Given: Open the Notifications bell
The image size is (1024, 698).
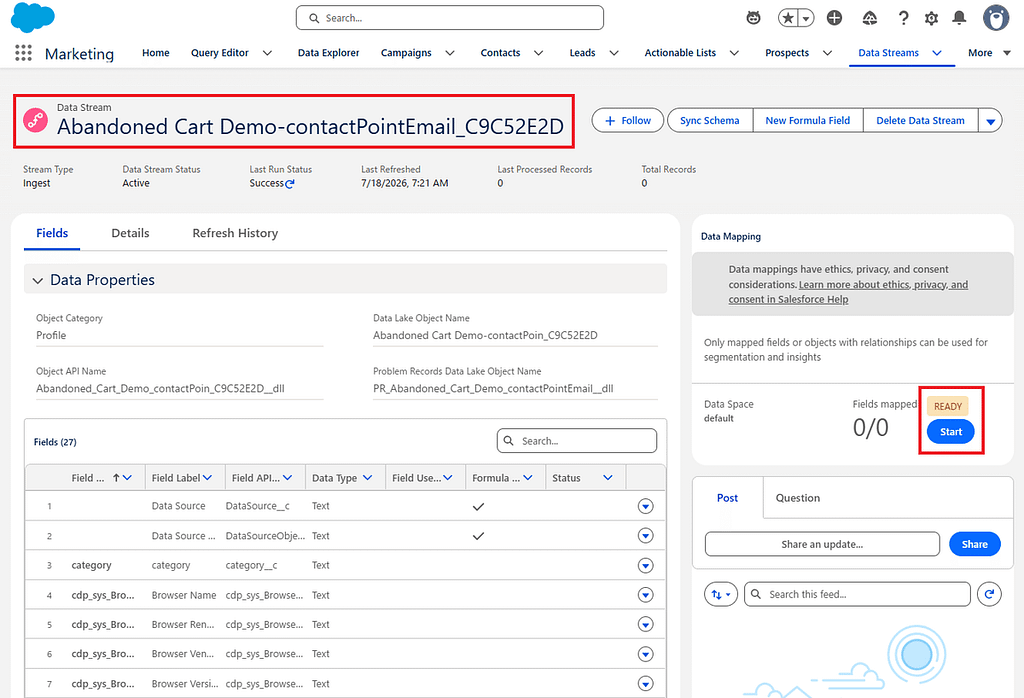Looking at the screenshot, I should 959,18.
